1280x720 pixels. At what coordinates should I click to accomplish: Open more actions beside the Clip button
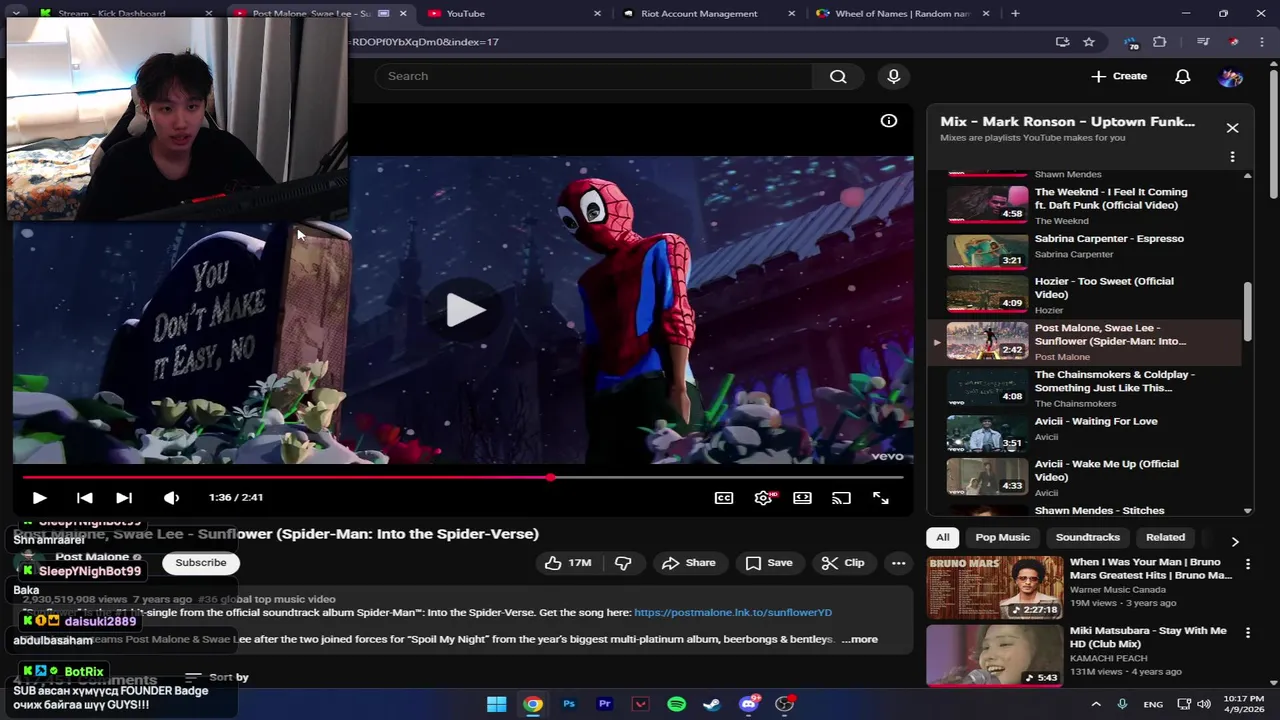point(898,563)
